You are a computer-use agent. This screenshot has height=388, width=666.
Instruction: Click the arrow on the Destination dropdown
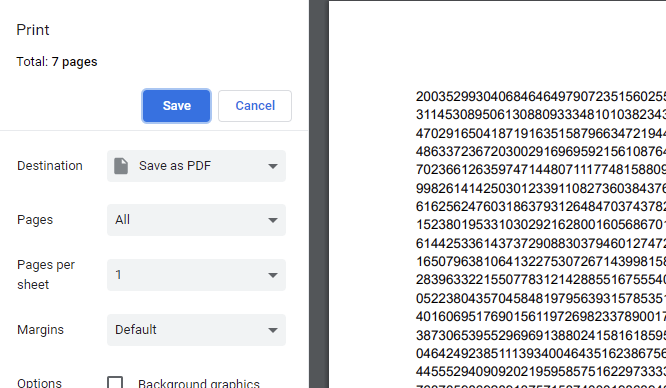coord(273,166)
